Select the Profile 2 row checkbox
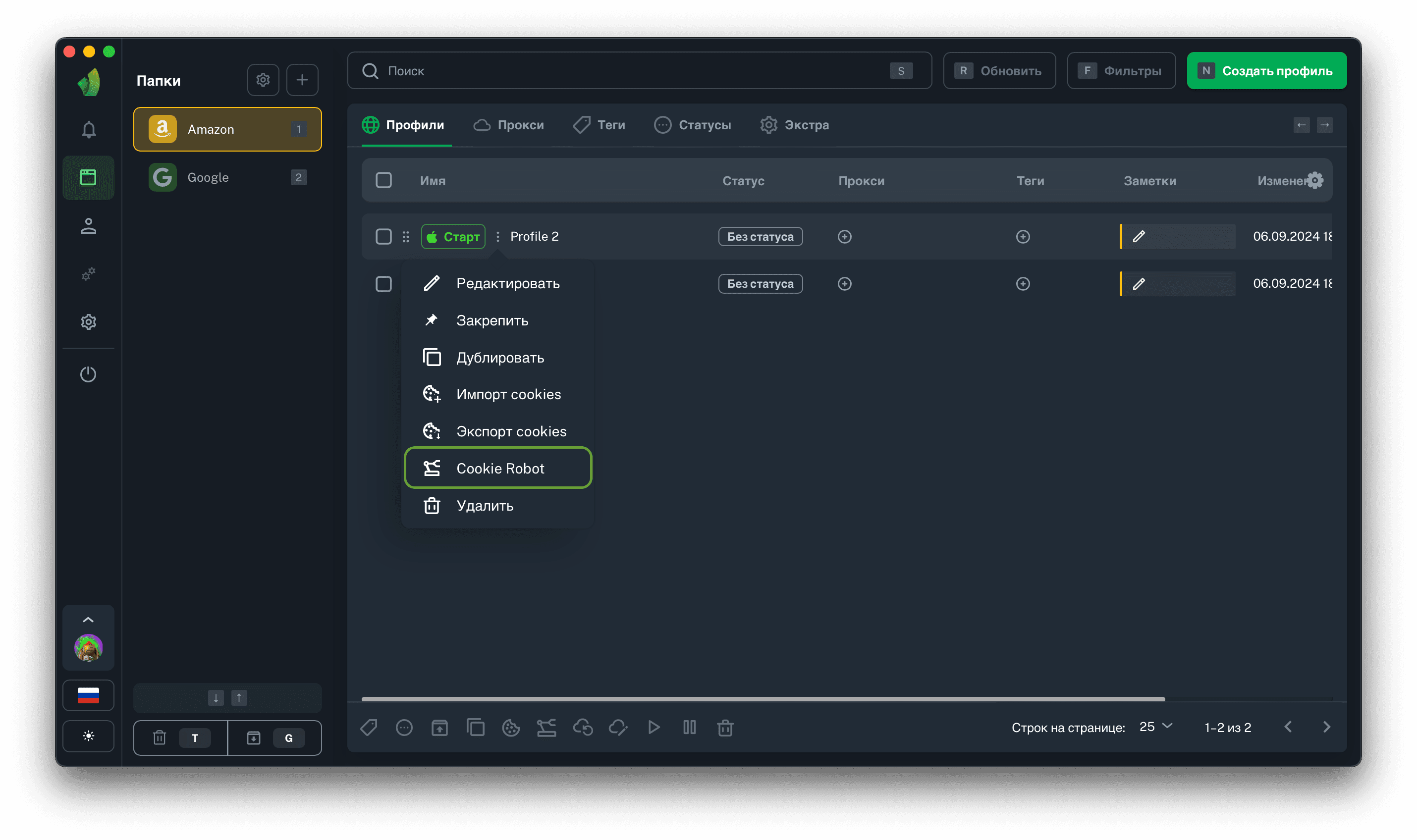This screenshot has height=840, width=1417. (383, 237)
